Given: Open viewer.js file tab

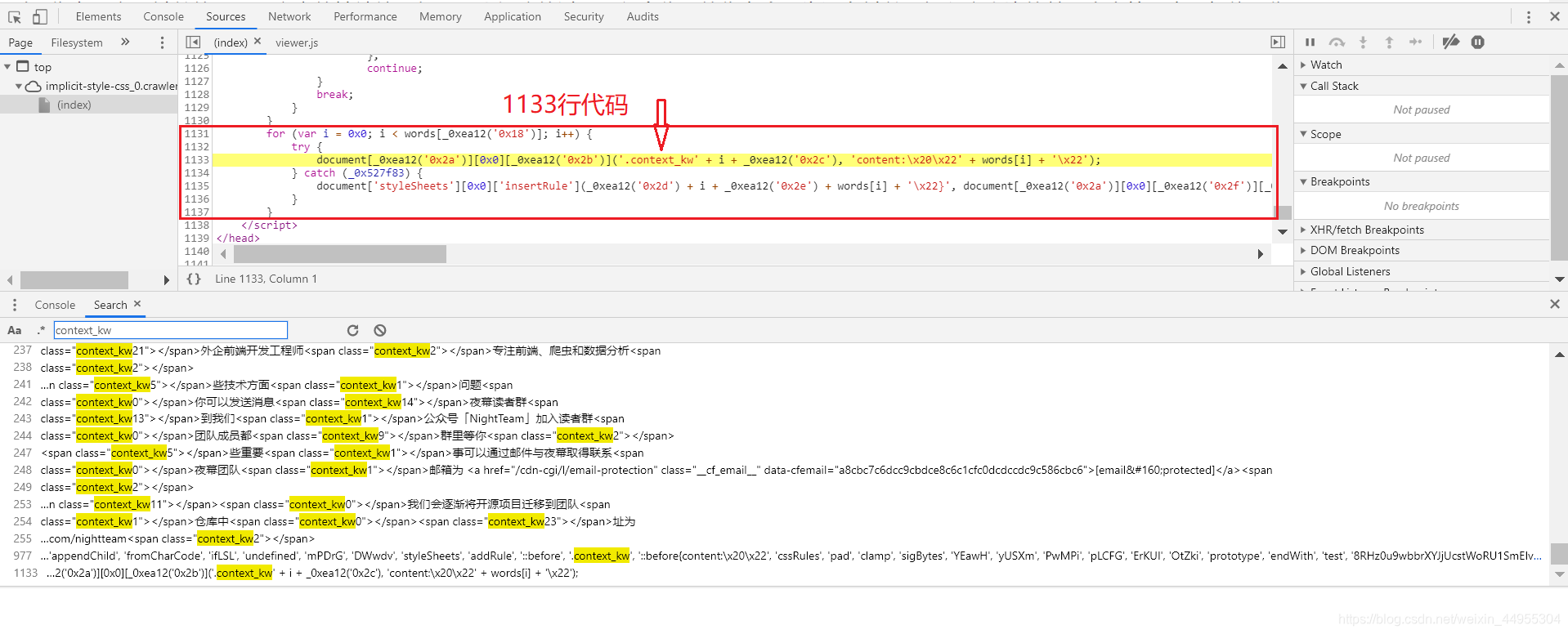Looking at the screenshot, I should click(297, 42).
